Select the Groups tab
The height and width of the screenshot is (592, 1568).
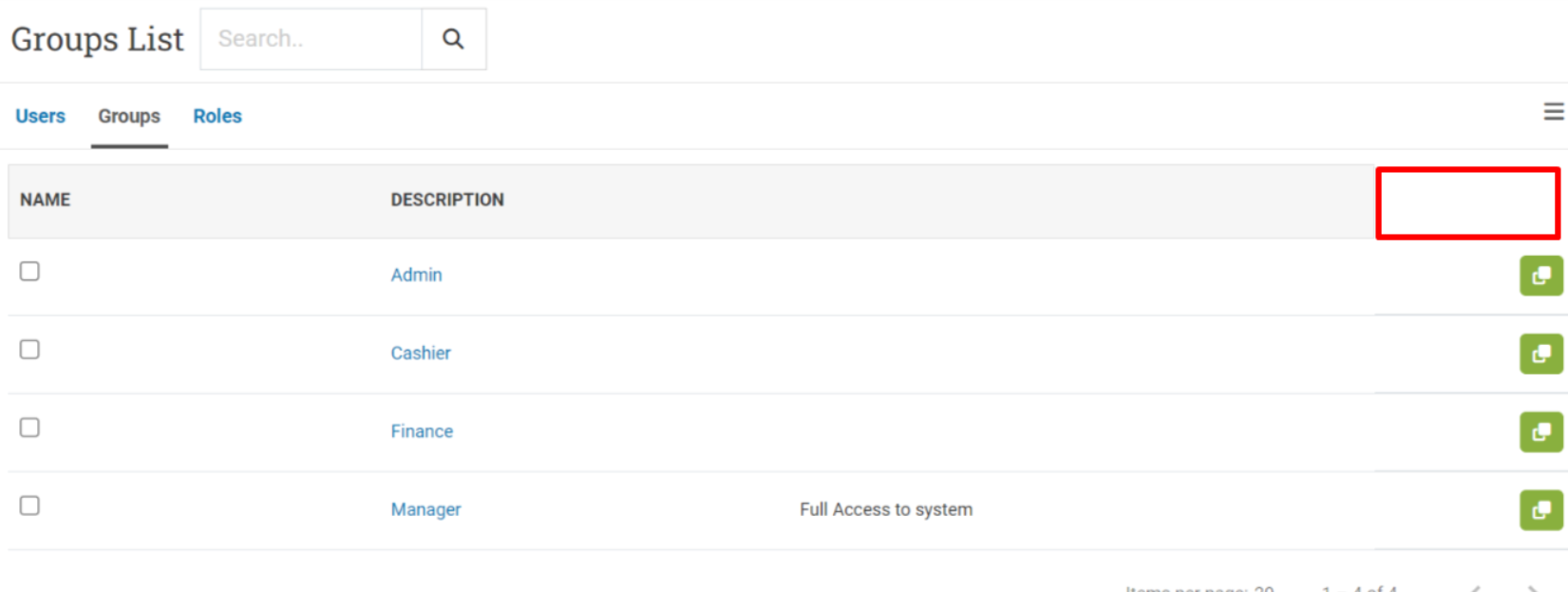click(x=129, y=116)
